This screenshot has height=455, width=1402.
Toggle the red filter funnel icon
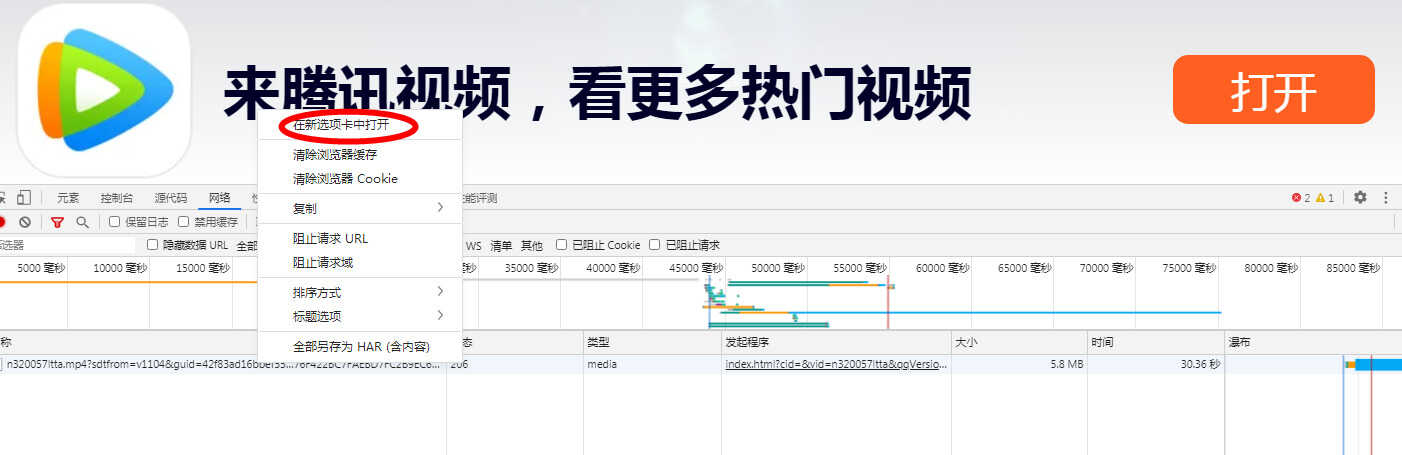point(57,222)
